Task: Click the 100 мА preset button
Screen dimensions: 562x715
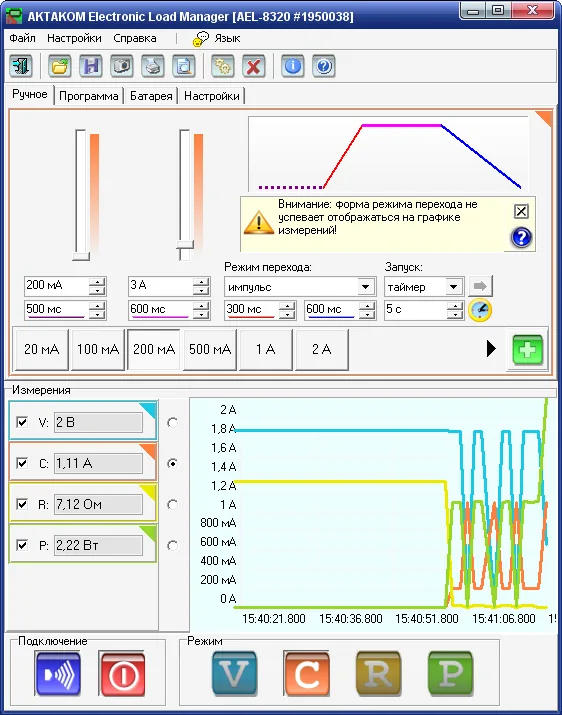Action: (x=98, y=349)
